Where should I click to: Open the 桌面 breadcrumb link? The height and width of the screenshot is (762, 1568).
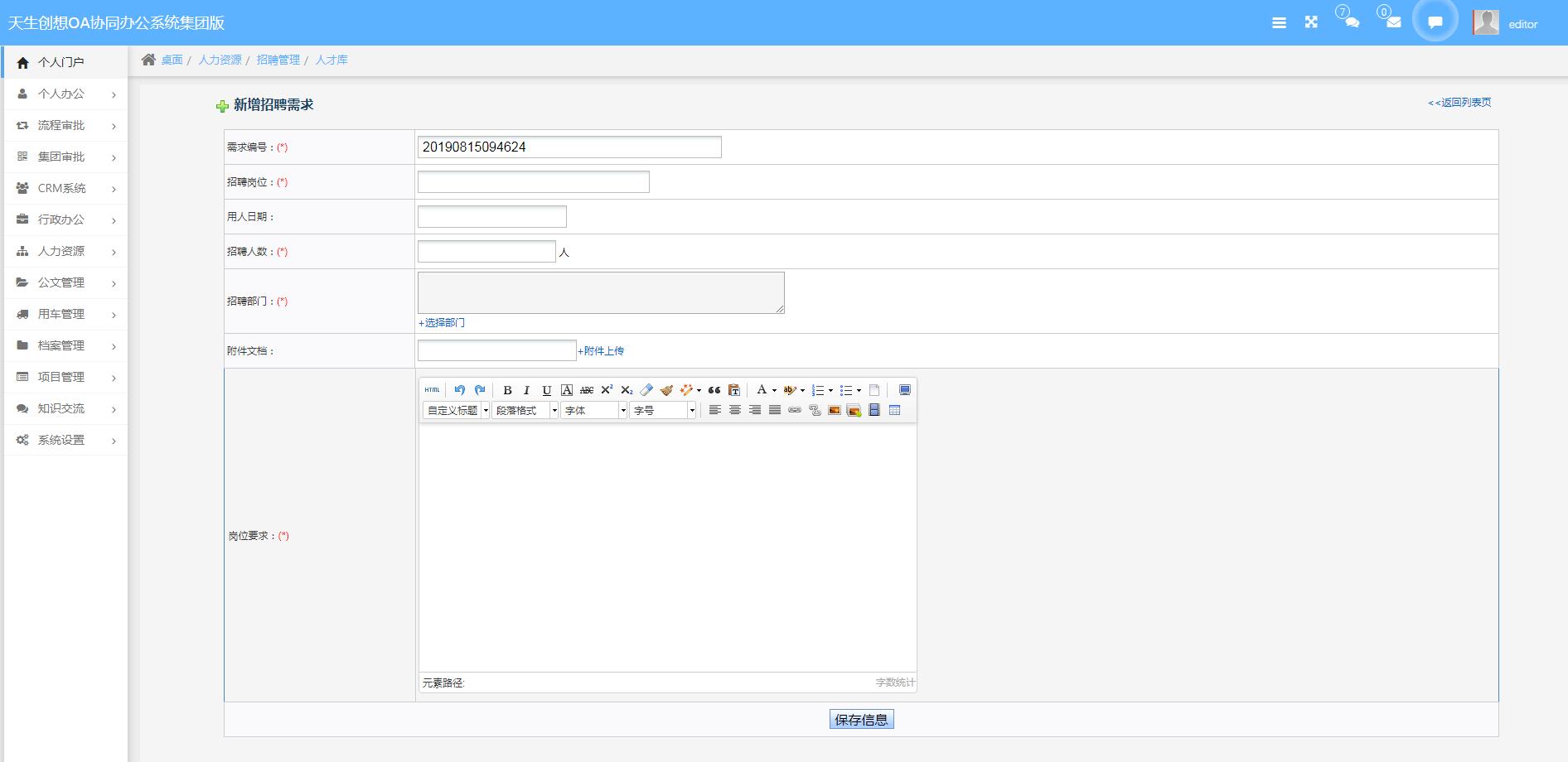(172, 60)
